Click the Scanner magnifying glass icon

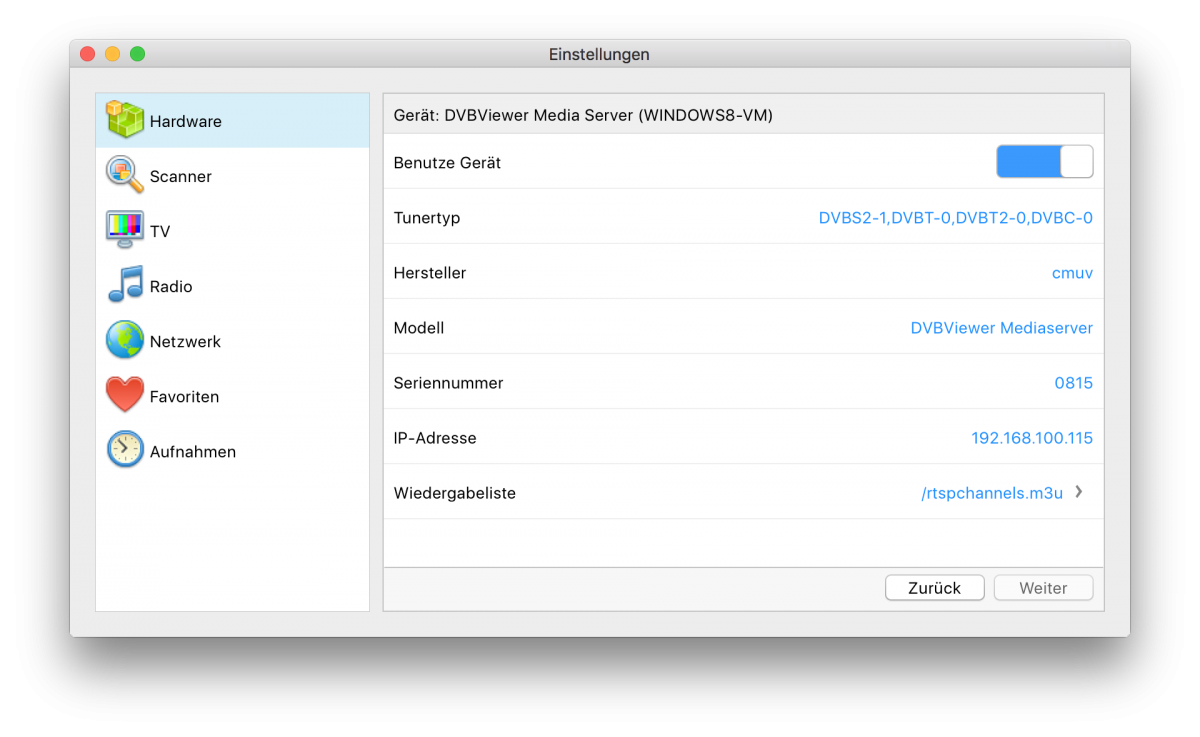(125, 175)
